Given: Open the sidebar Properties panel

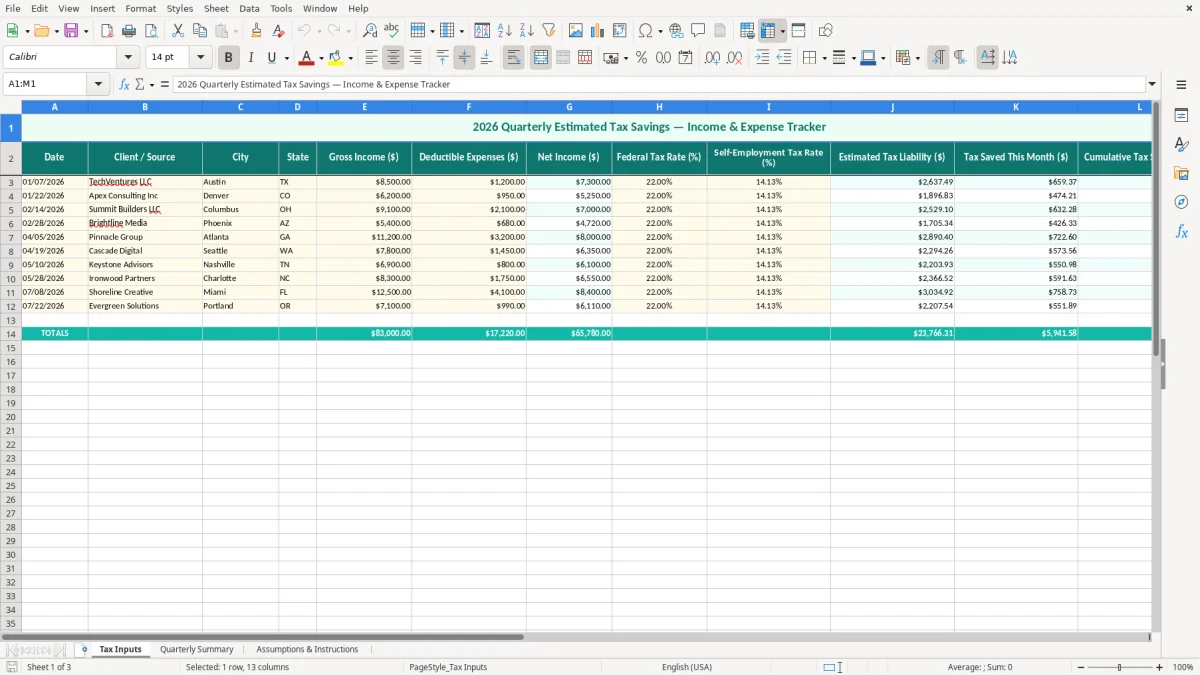Looking at the screenshot, I should pyautogui.click(x=1181, y=116).
